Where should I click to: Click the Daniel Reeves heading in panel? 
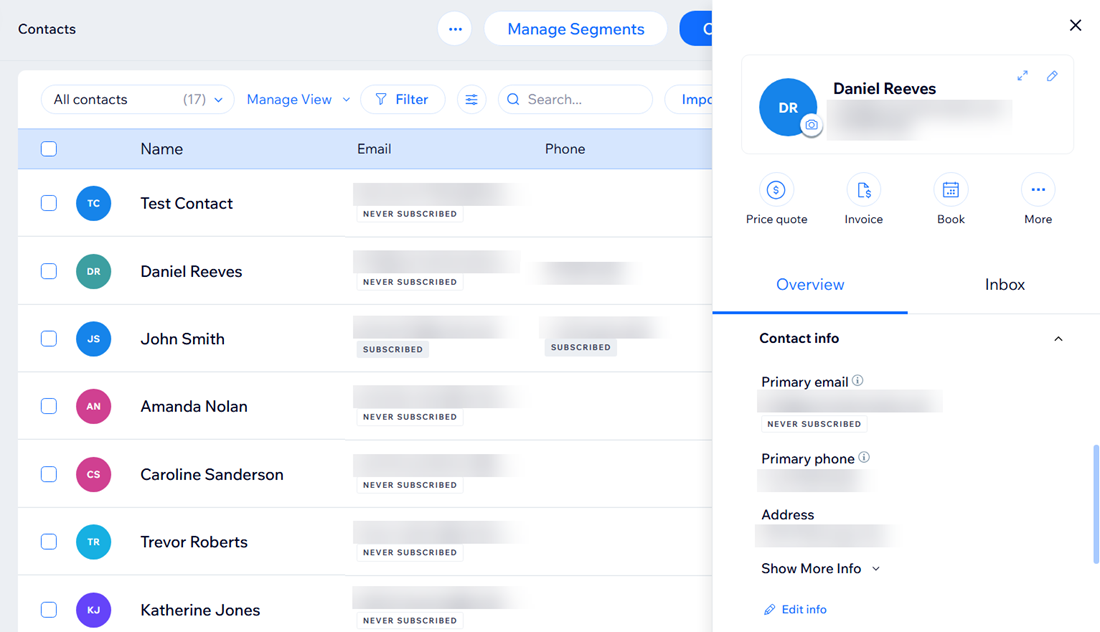click(x=884, y=88)
